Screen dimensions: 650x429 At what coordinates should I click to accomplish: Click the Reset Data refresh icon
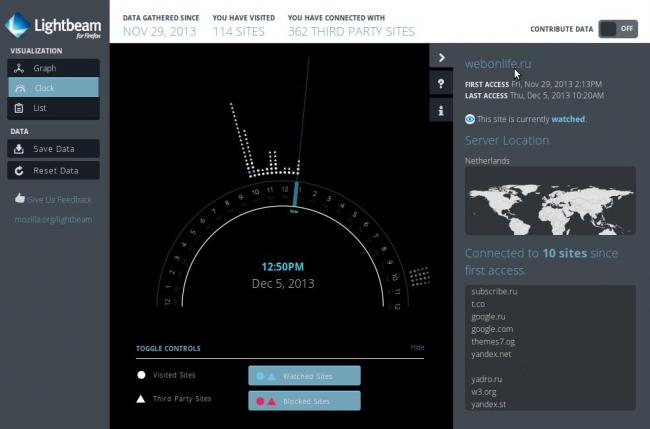pos(19,170)
